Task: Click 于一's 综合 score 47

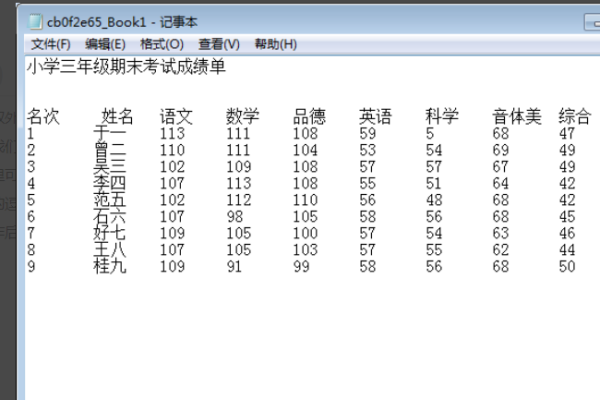Action: pyautogui.click(x=567, y=134)
